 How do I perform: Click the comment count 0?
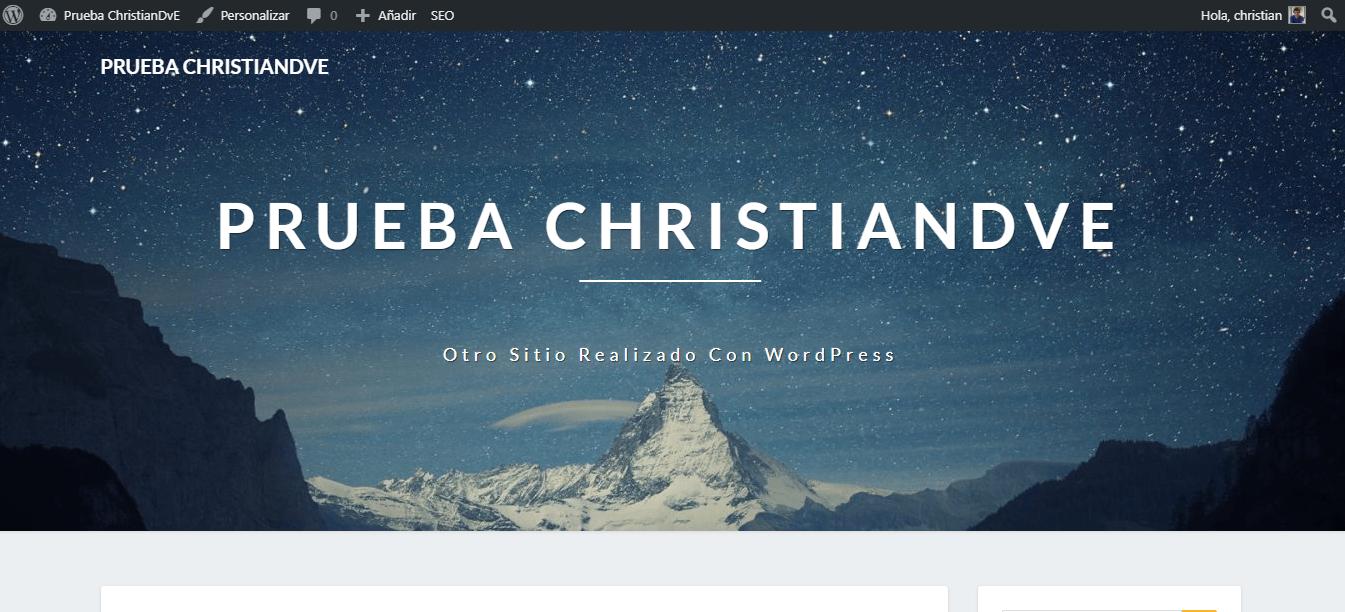point(333,16)
